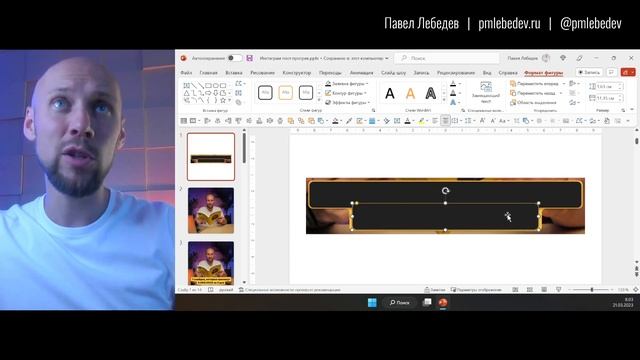Open the Align objects dropdown in Arrange group
This screenshot has height=360, width=640.
click(574, 83)
